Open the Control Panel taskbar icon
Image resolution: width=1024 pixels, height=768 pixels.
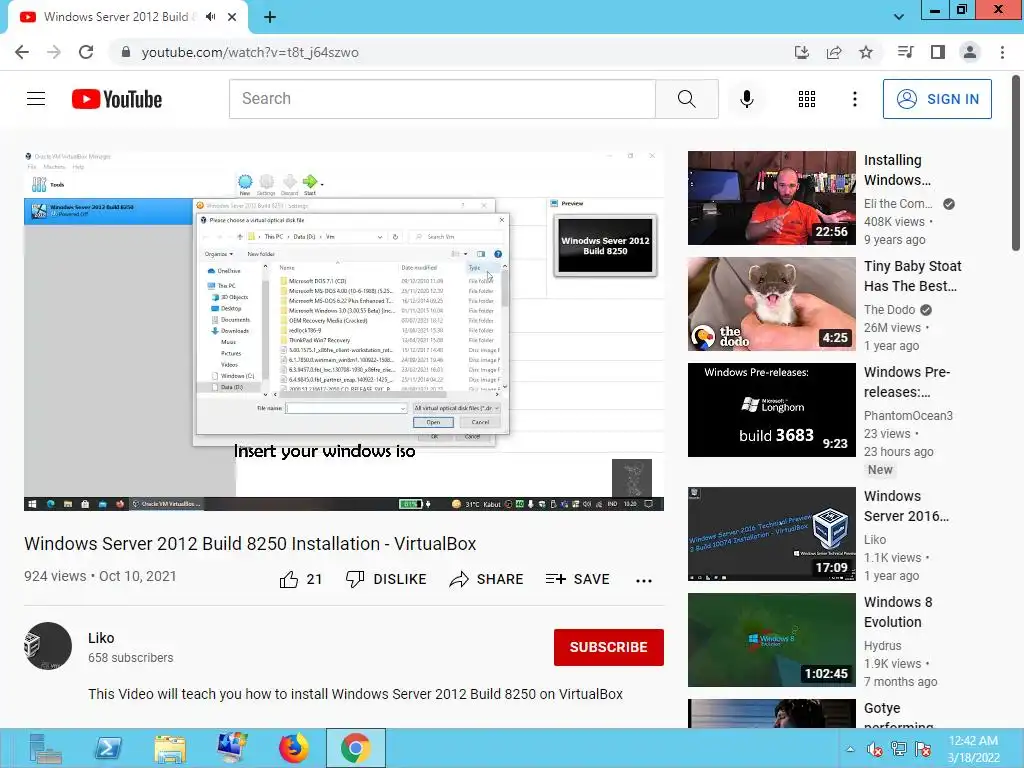(232, 748)
